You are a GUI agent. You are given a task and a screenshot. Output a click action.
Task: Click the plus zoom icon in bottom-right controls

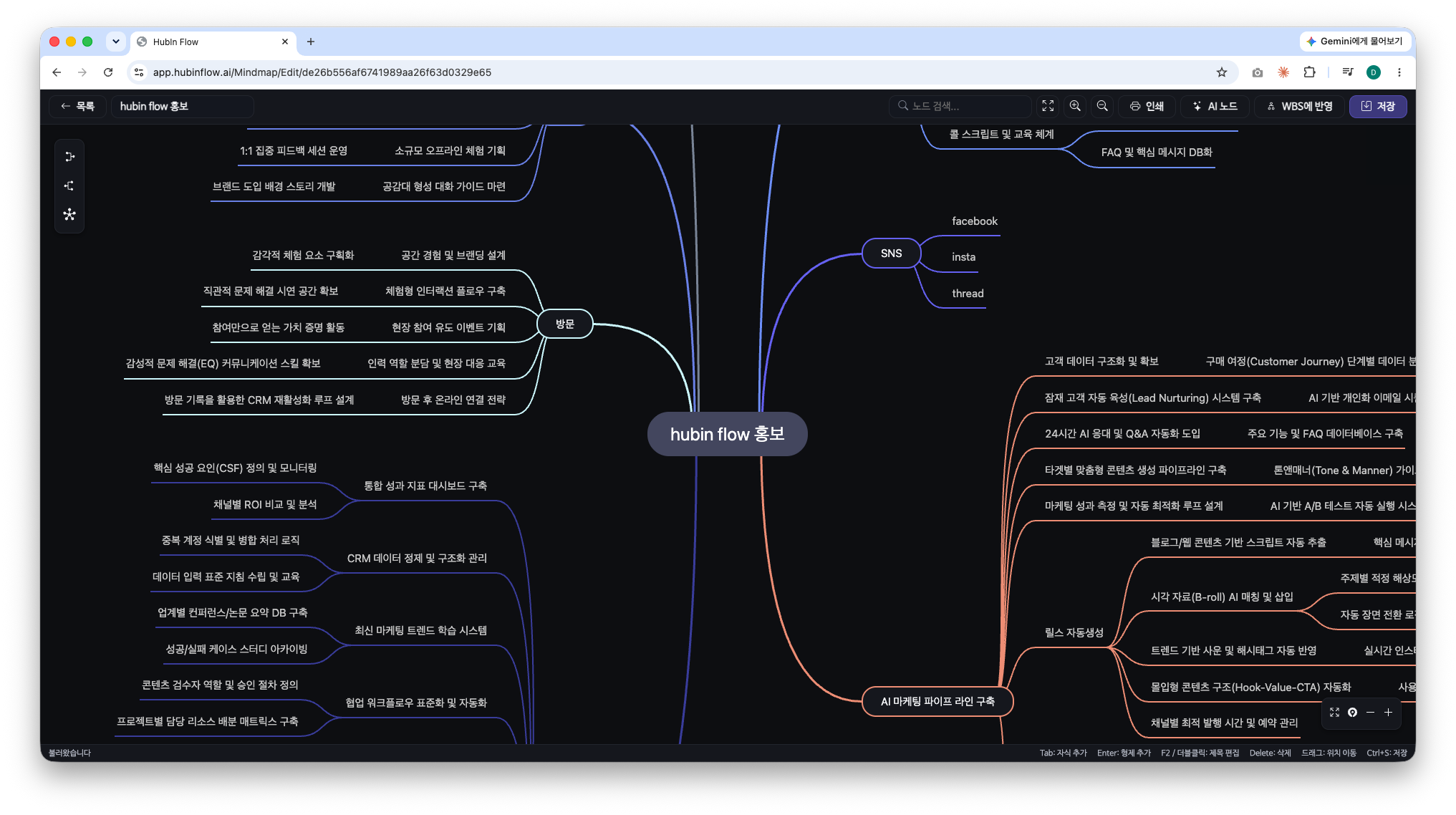coord(1388,713)
